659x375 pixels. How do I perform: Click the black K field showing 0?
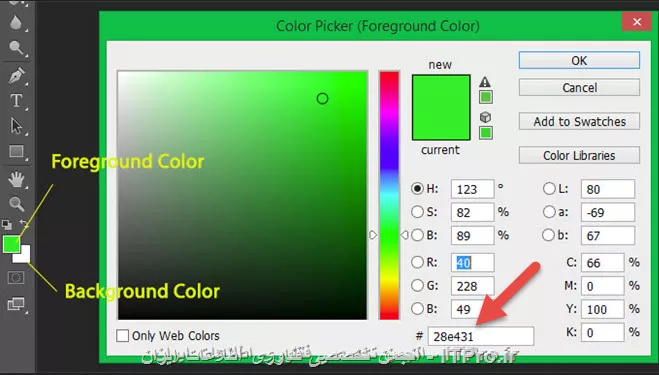point(603,333)
